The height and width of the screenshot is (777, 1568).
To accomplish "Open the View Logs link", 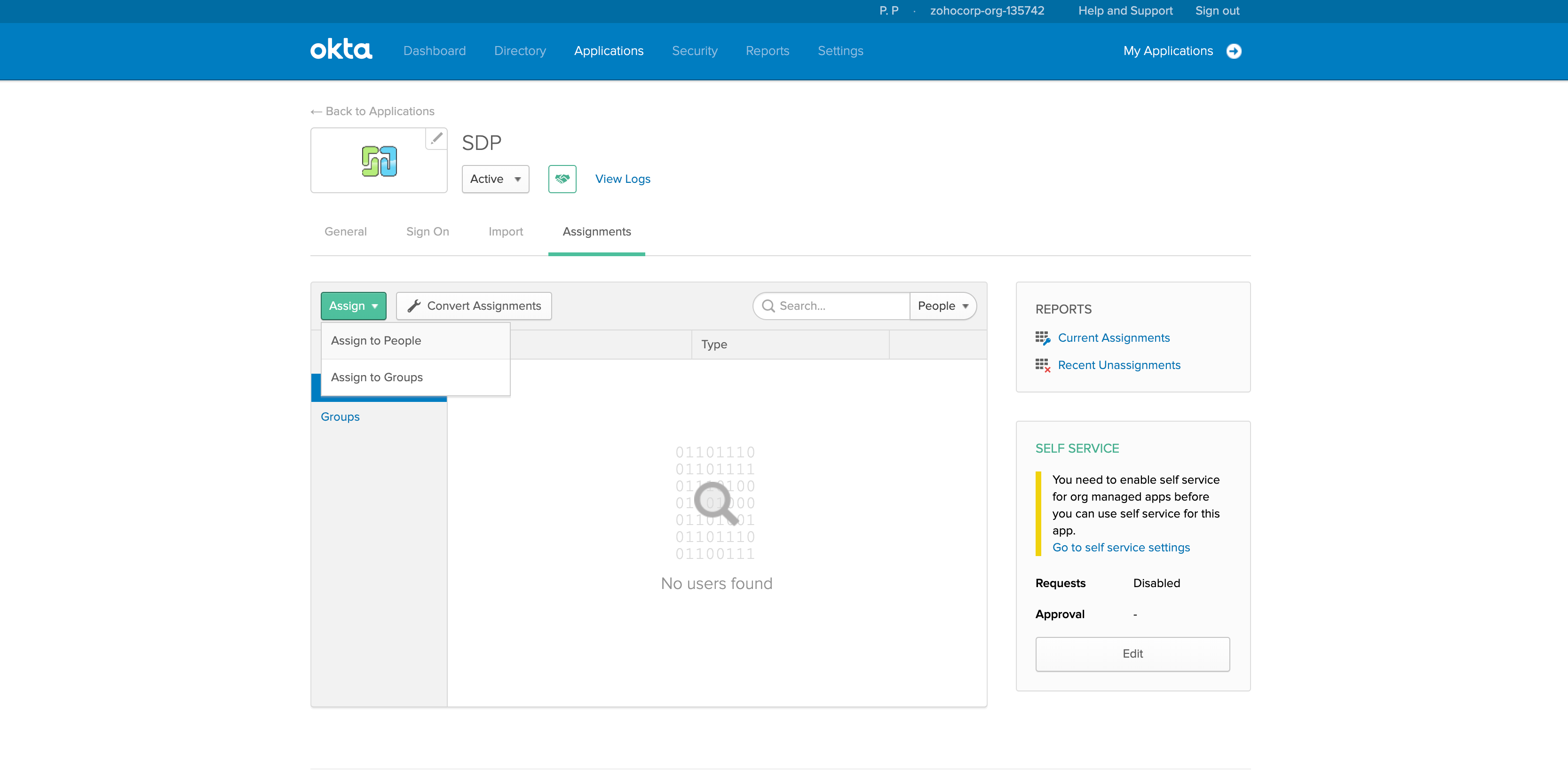I will pos(622,179).
